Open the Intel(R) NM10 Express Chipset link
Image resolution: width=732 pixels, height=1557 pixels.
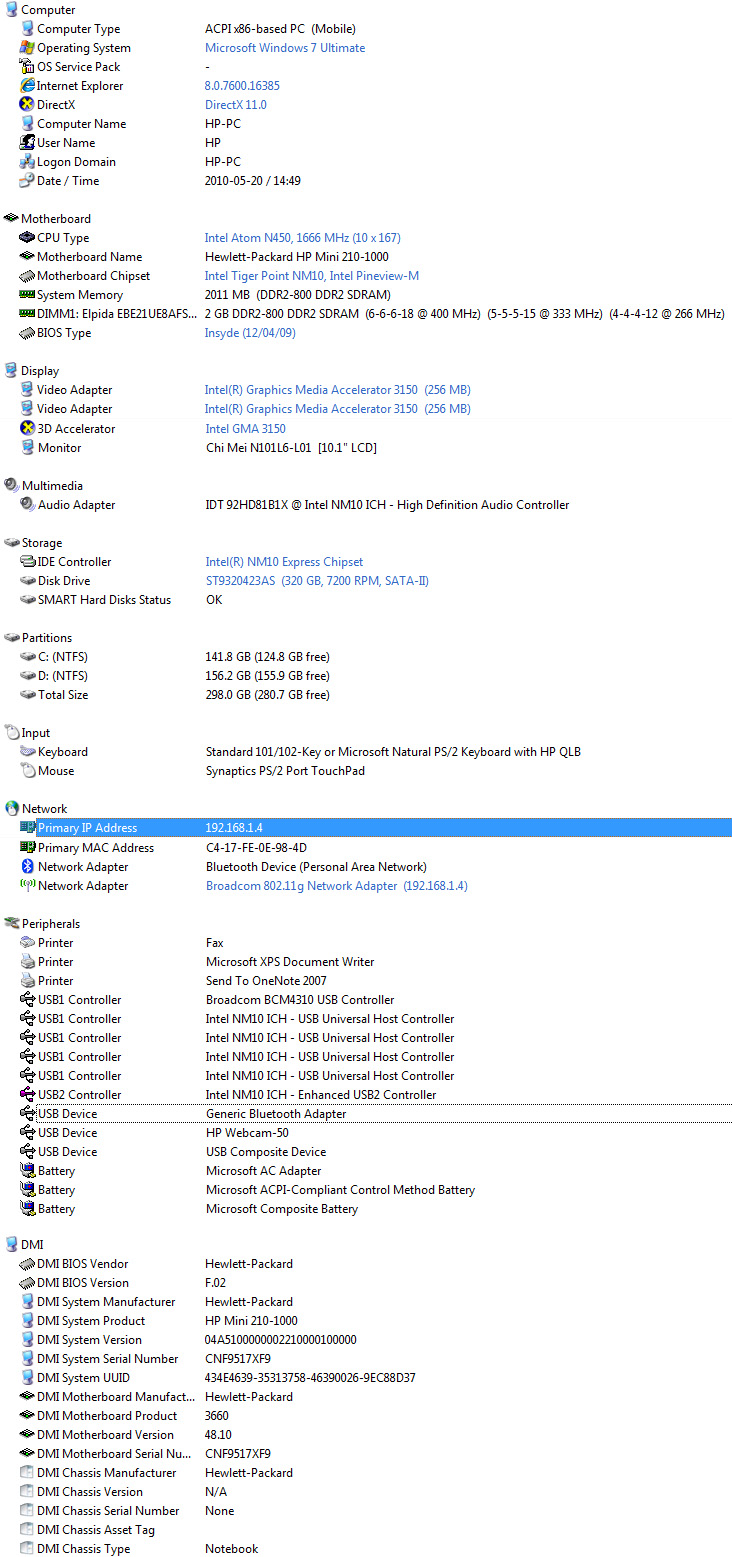point(284,562)
